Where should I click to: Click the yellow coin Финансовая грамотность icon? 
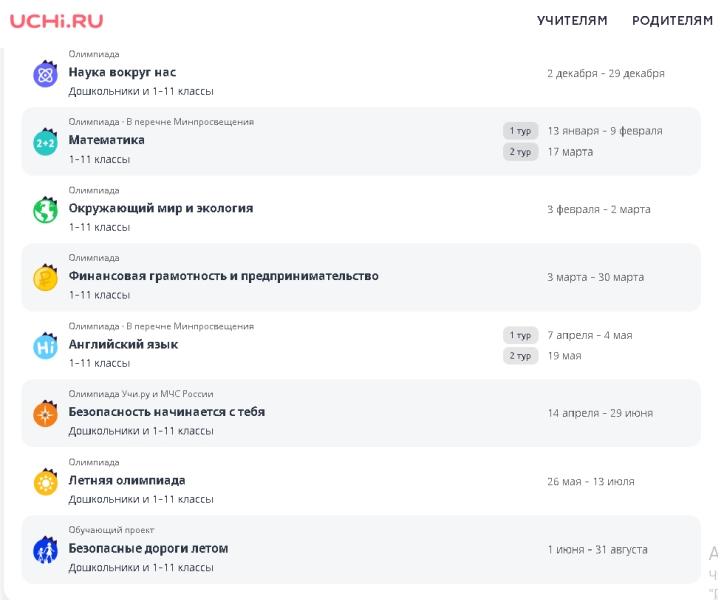[x=45, y=278]
